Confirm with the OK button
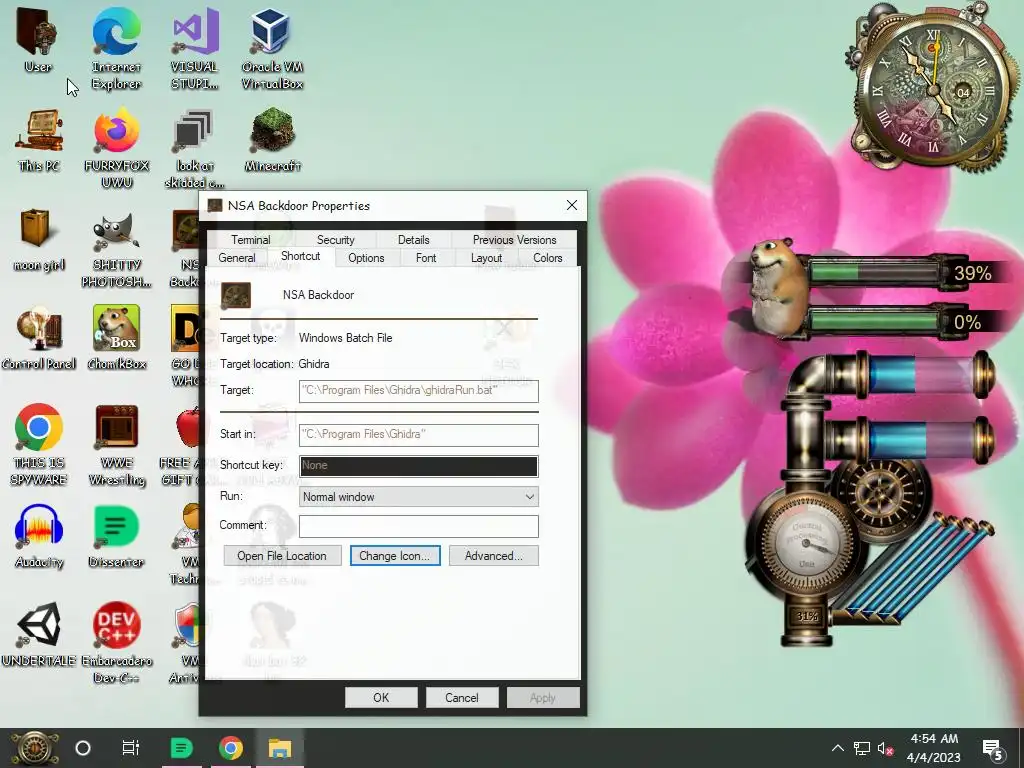The width and height of the screenshot is (1024, 768). pyautogui.click(x=381, y=697)
